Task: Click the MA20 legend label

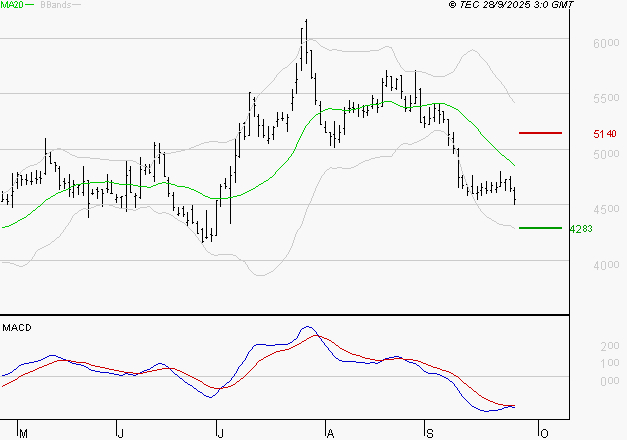Action: pyautogui.click(x=12, y=4)
